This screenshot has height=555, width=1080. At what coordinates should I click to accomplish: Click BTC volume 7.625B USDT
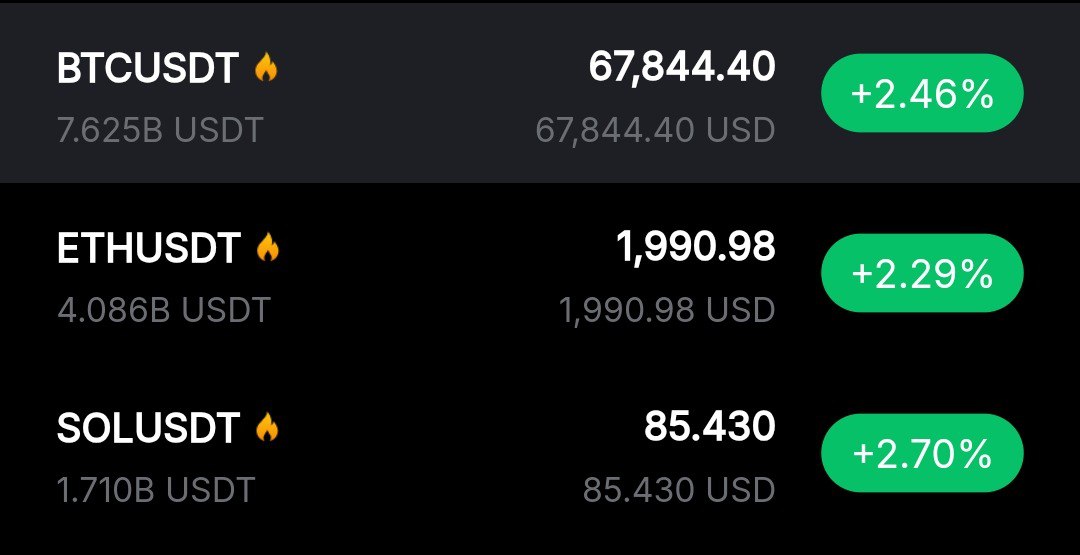point(160,130)
